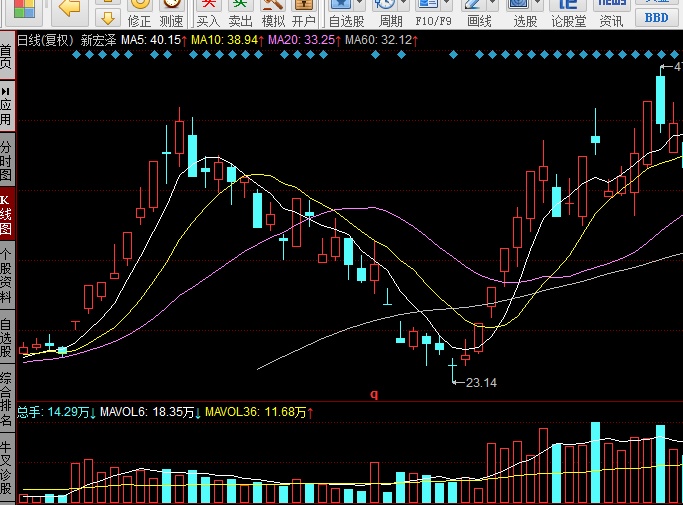The image size is (683, 505).
Task: Launch 模拟 simulated trading
Action: [273, 14]
